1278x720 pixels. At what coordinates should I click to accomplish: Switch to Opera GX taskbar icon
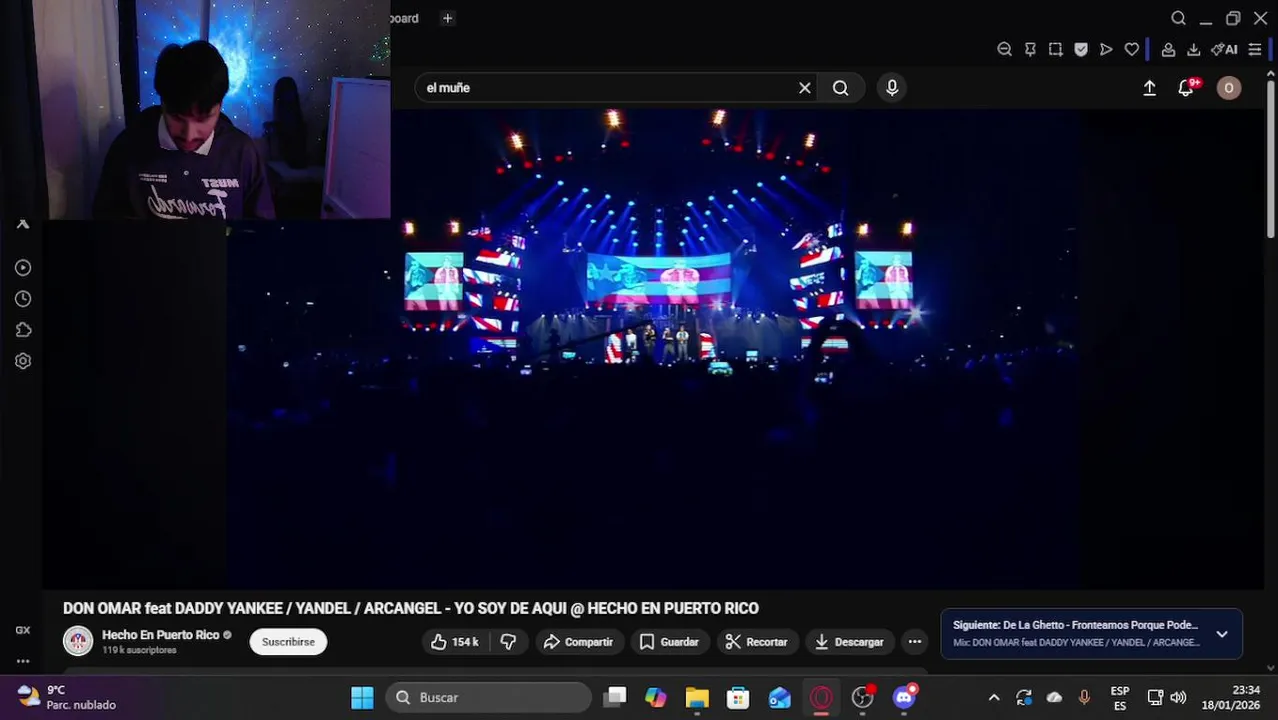821,697
